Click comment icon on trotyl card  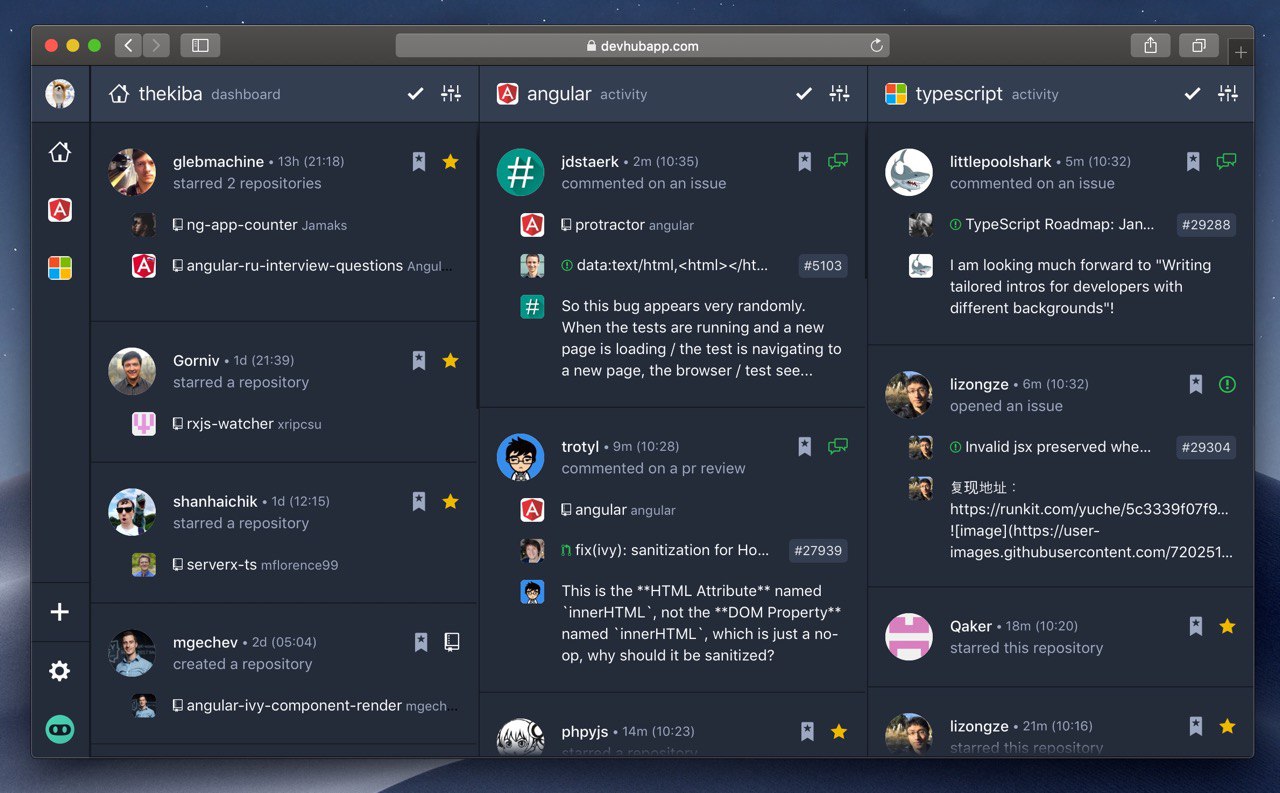click(x=838, y=446)
